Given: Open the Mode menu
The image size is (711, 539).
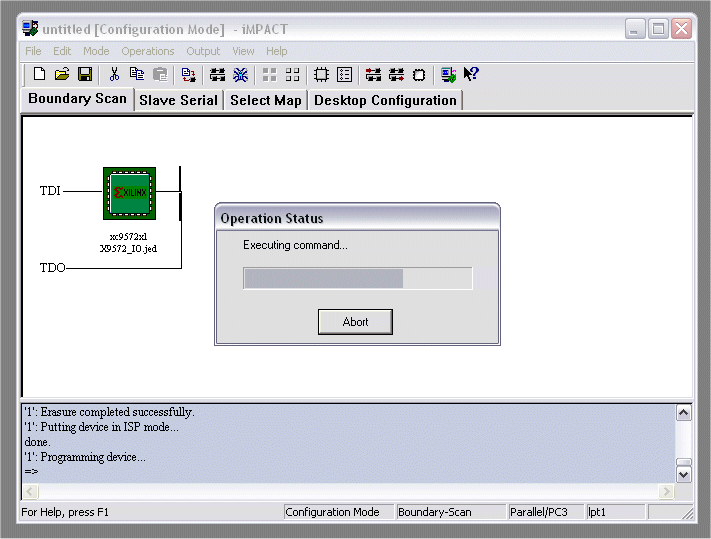Looking at the screenshot, I should pyautogui.click(x=96, y=51).
